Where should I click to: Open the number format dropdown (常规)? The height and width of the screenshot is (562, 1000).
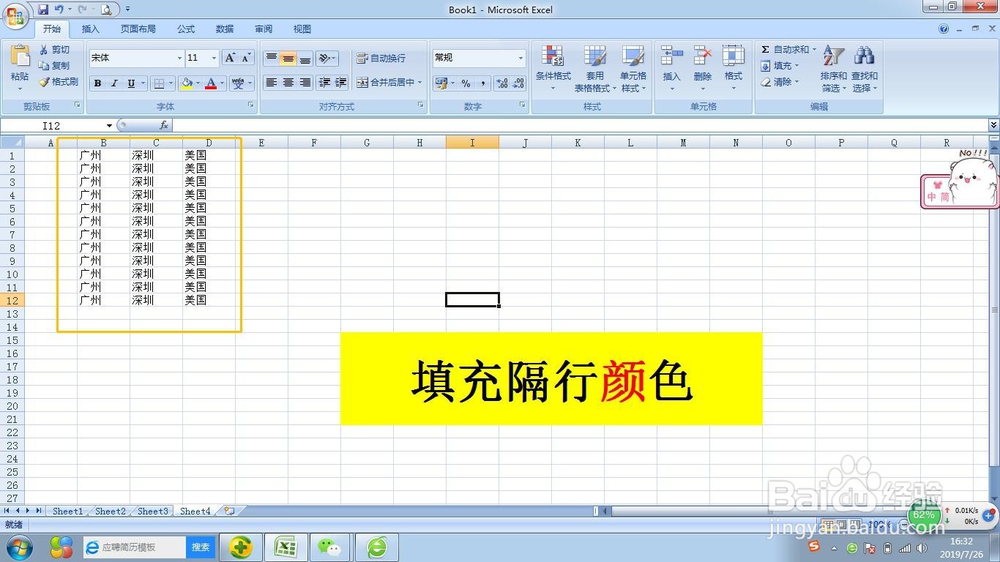[520, 58]
